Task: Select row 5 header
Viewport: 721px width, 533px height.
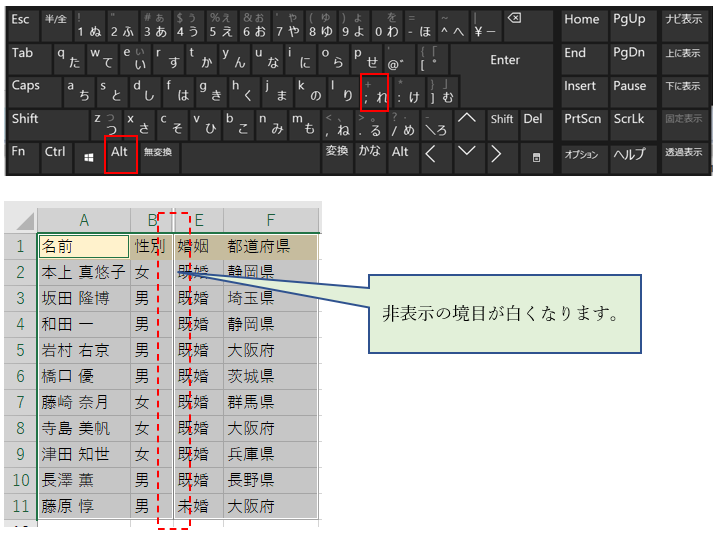Action: pos(21,351)
